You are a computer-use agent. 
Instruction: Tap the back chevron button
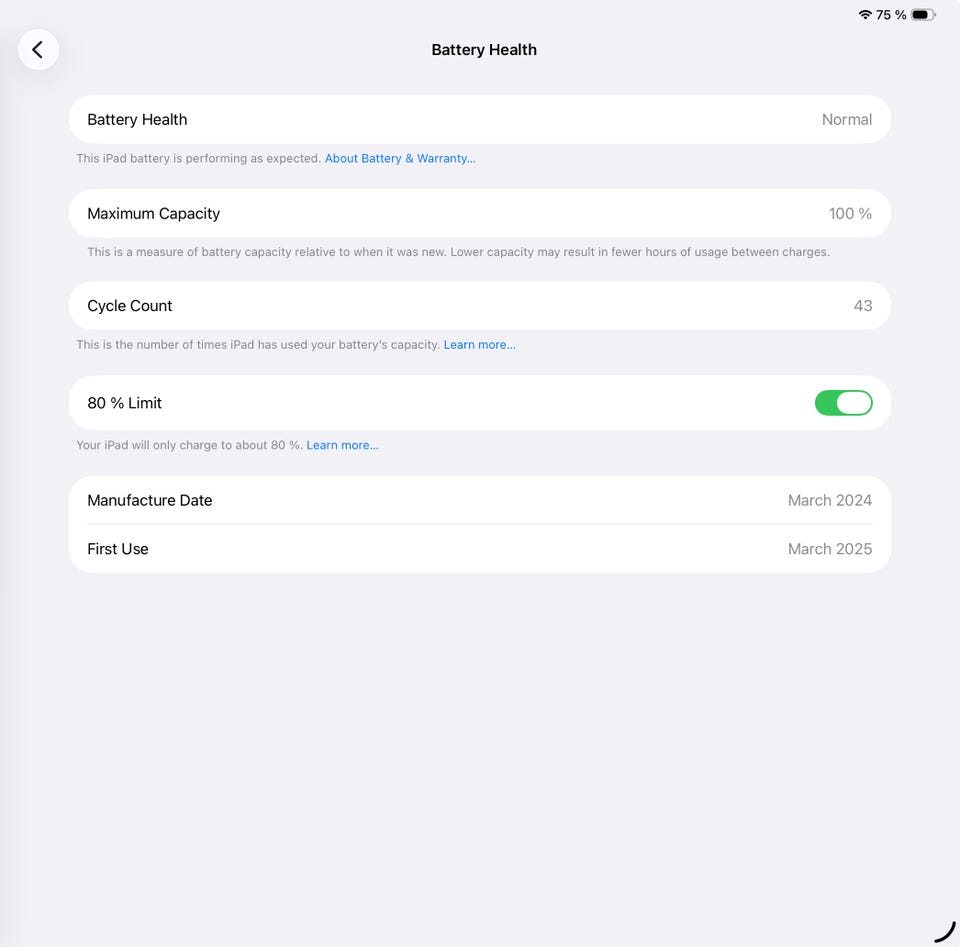tap(38, 50)
